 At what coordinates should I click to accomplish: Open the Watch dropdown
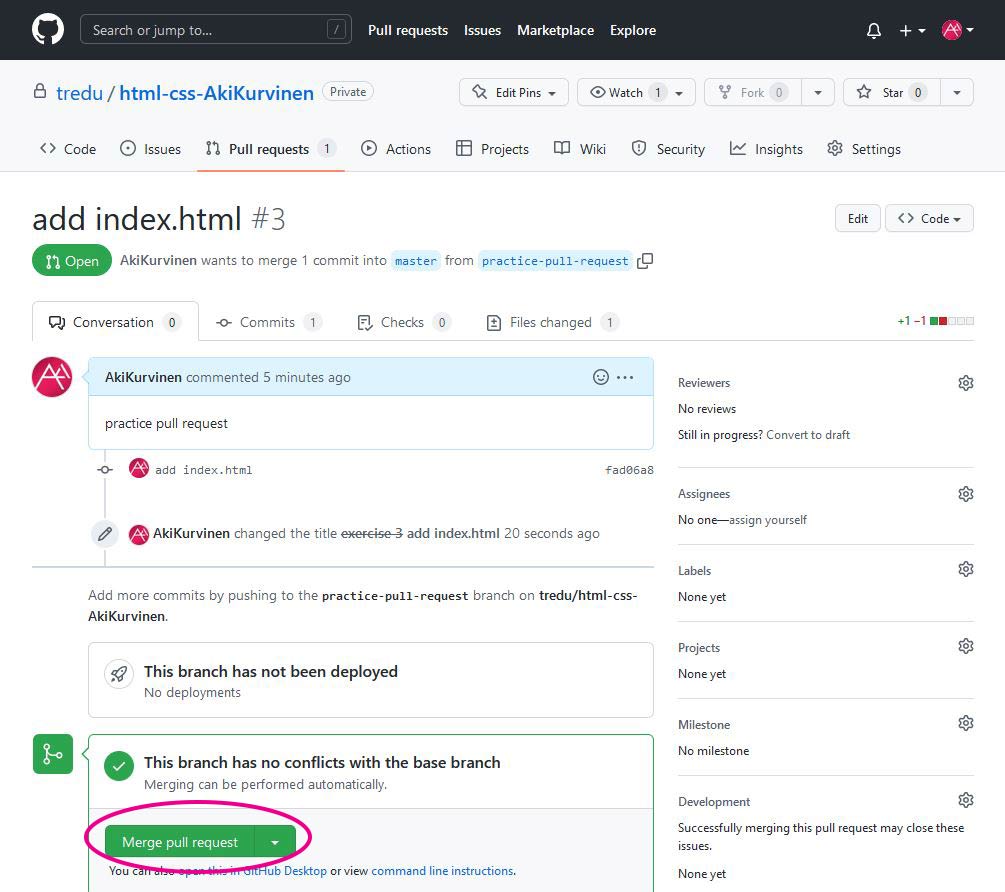[636, 92]
